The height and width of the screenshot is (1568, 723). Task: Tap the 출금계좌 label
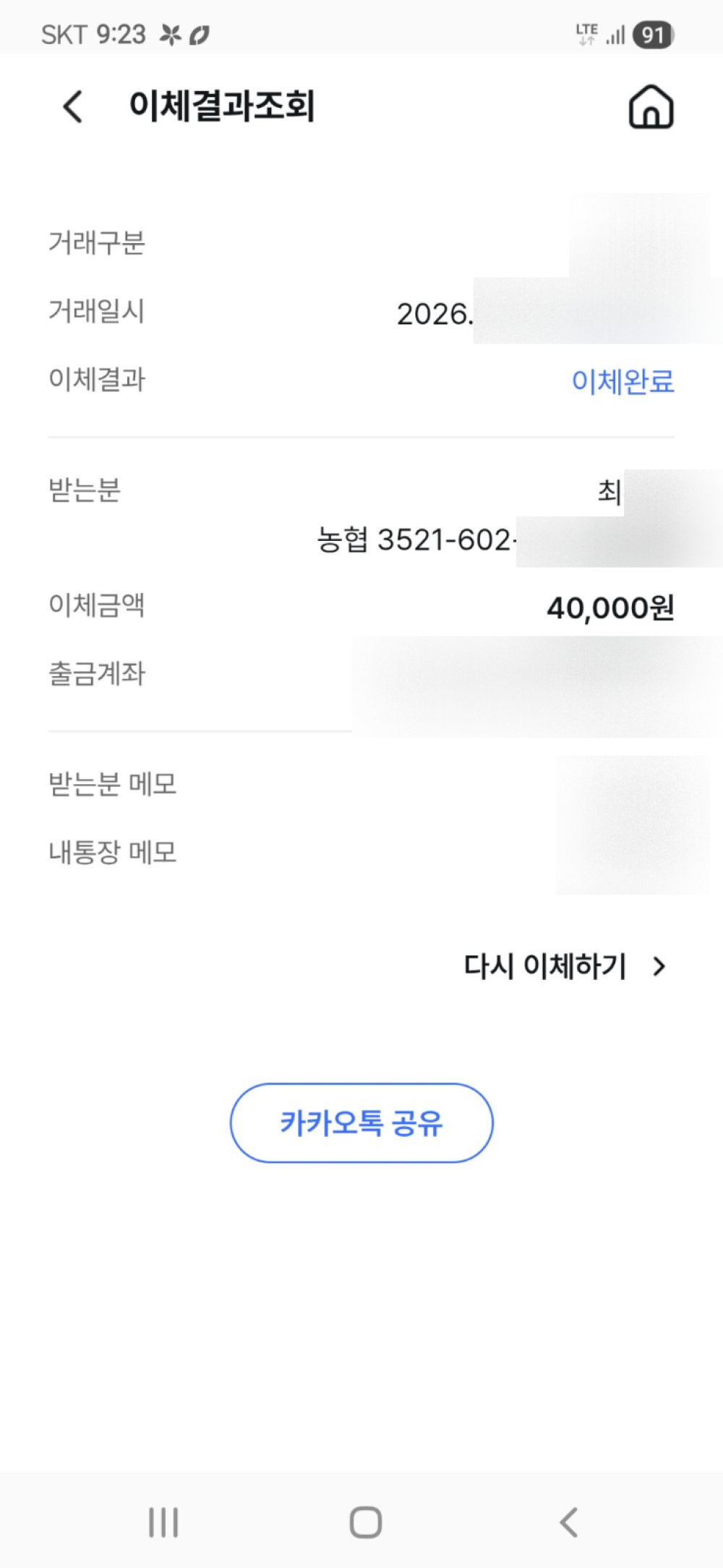[x=97, y=673]
